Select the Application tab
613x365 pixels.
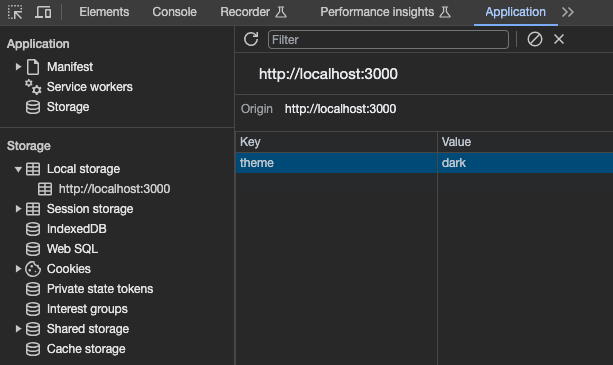click(515, 12)
